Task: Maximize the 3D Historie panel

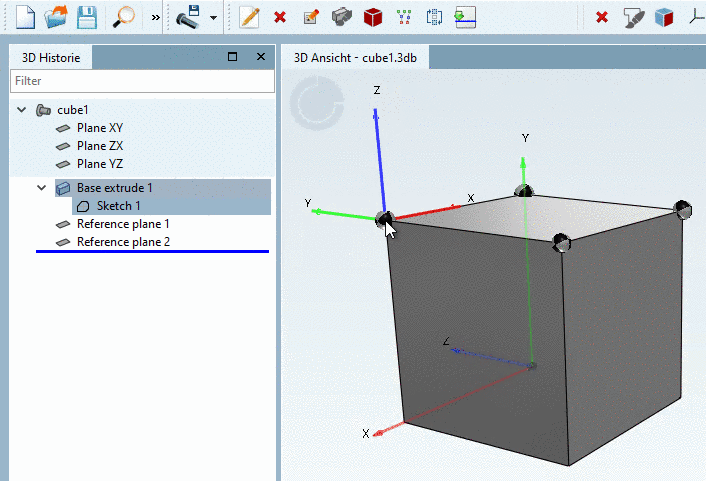Action: click(232, 57)
